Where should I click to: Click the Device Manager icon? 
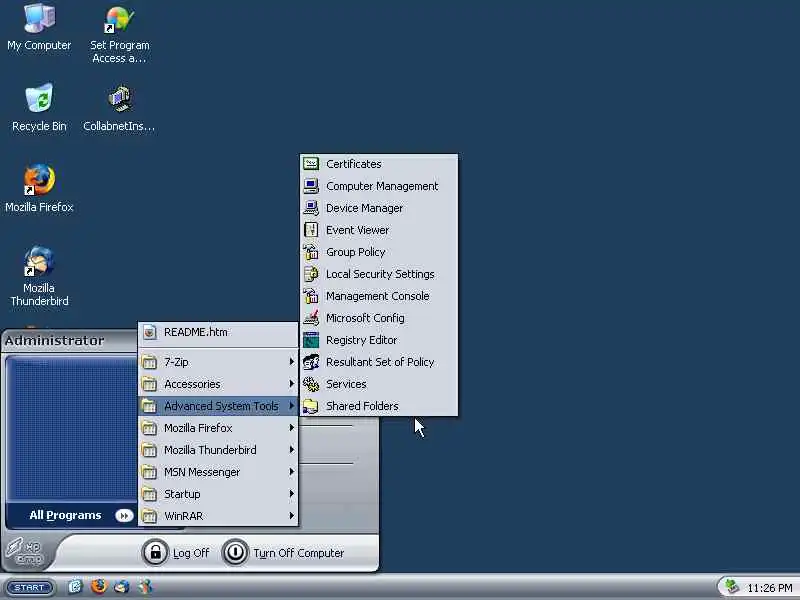(311, 208)
